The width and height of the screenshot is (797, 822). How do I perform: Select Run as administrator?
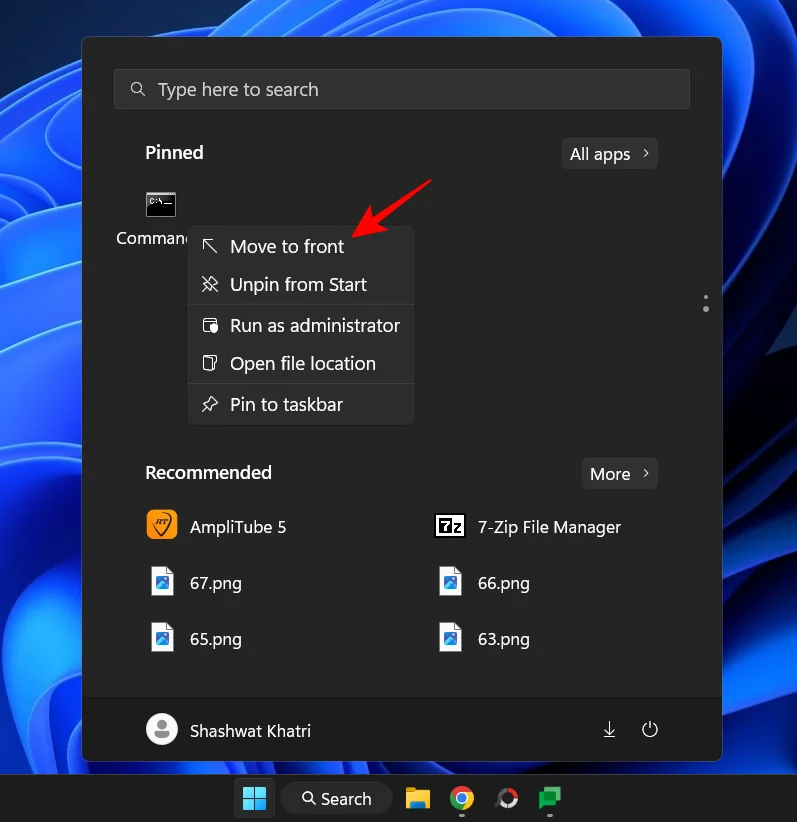(301, 326)
